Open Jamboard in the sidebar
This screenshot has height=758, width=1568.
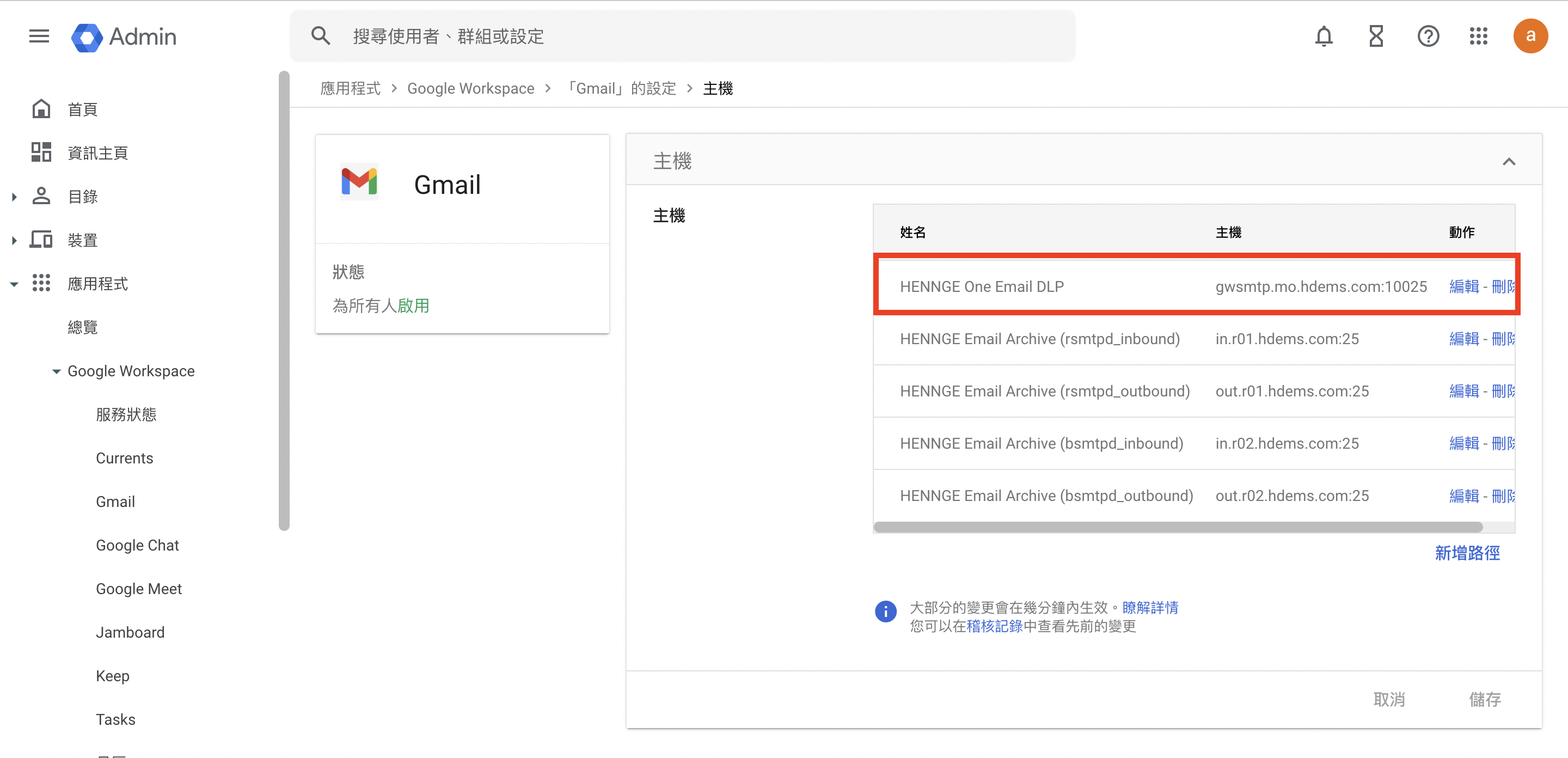[130, 632]
